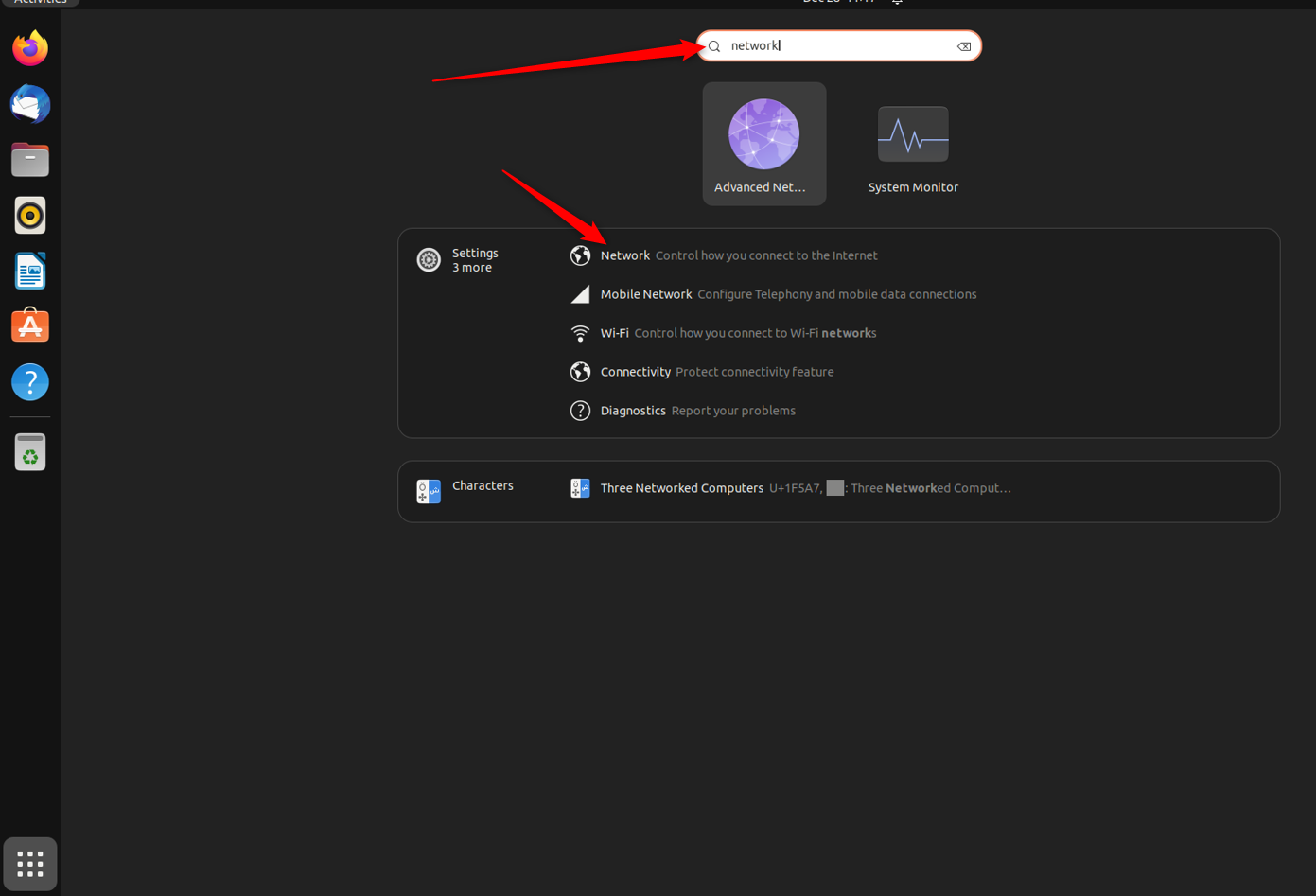Open LibreOffice Writer from the dock
This screenshot has width=1316, height=896.
(x=30, y=272)
